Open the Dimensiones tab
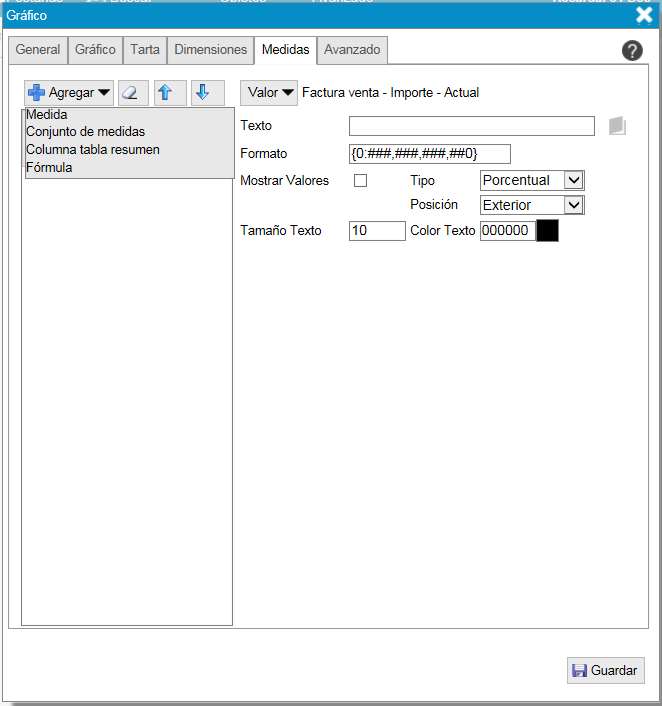This screenshot has height=706, width=662. tap(210, 50)
